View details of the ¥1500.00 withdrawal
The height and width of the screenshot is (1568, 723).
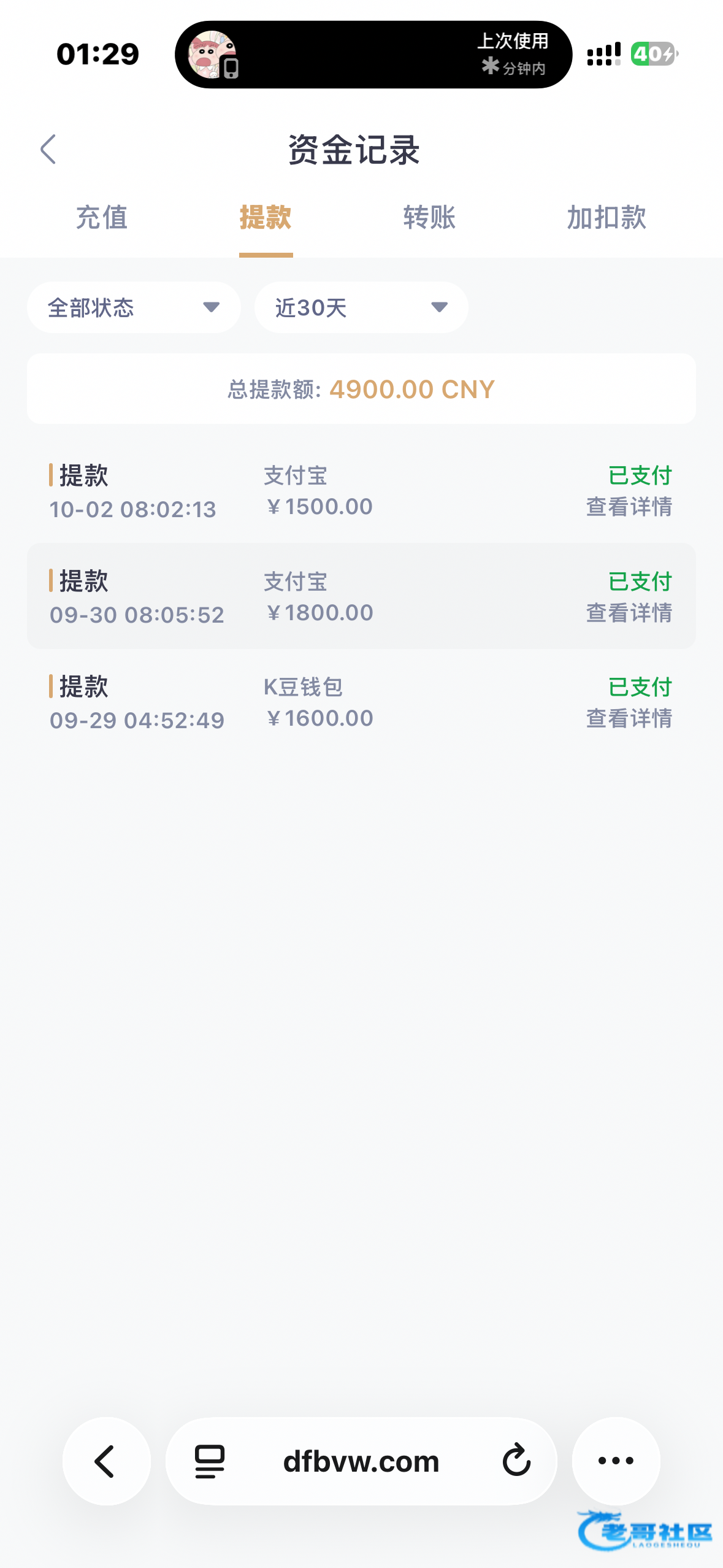pos(629,507)
